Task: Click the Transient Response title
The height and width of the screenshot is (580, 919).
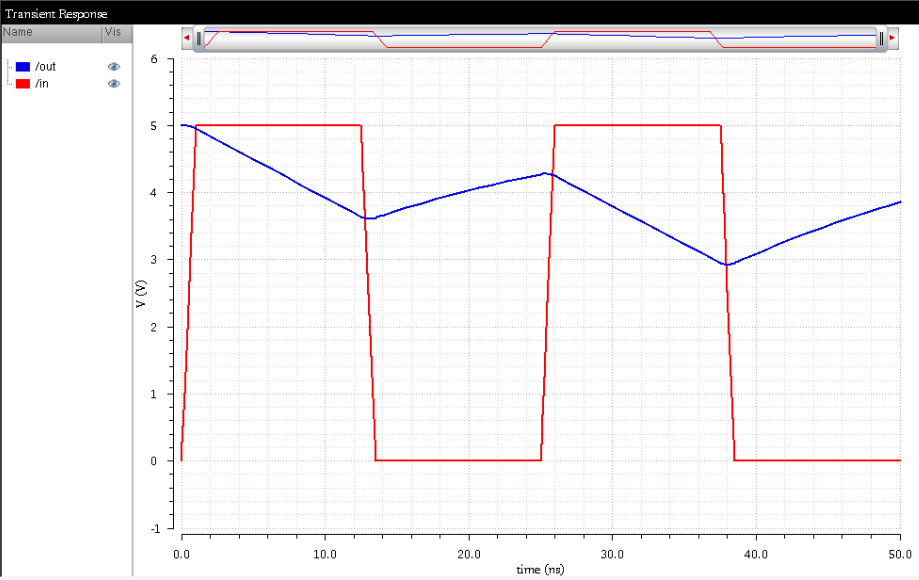Action: [56, 13]
